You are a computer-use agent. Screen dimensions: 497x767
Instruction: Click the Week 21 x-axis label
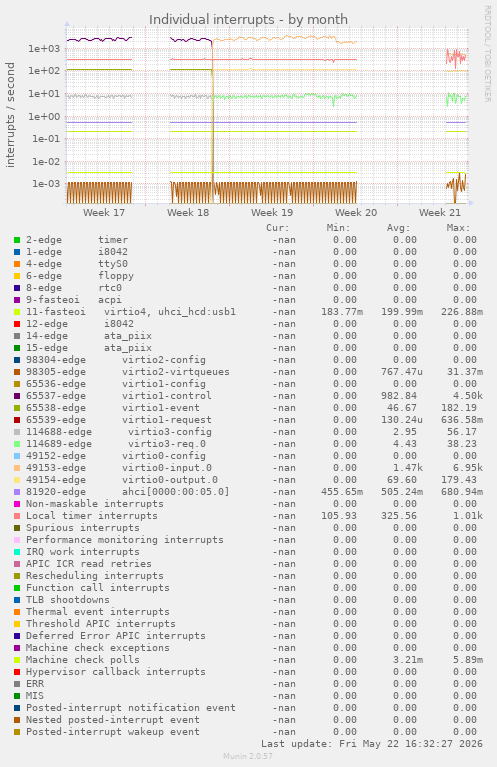pyautogui.click(x=440, y=213)
